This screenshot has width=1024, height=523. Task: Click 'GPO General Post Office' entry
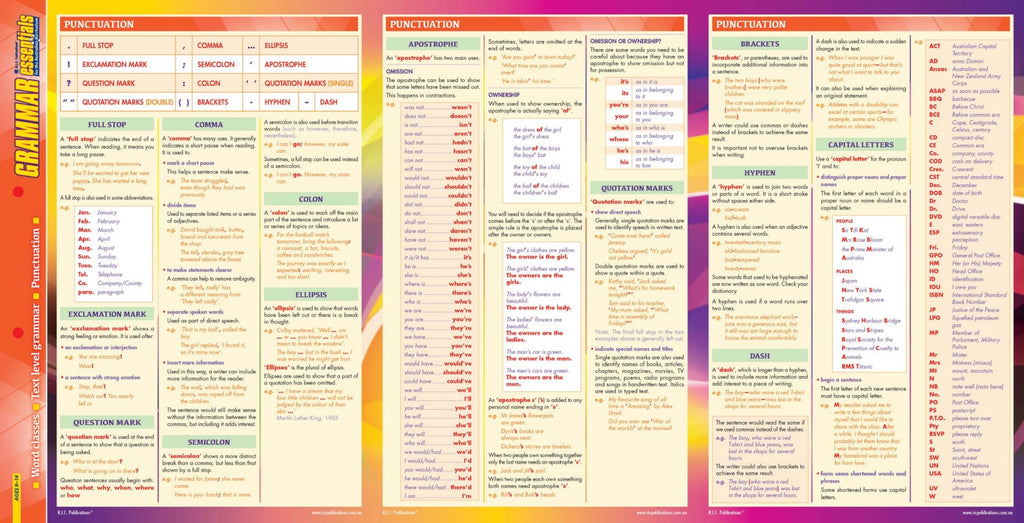(x=964, y=255)
